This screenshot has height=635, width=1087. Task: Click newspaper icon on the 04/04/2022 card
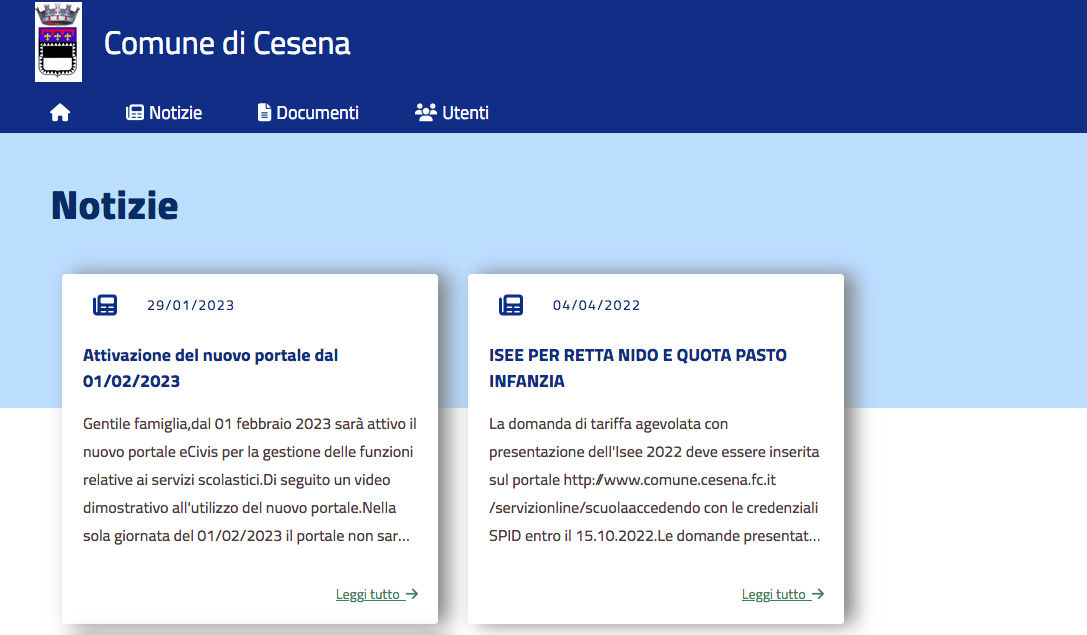[511, 305]
